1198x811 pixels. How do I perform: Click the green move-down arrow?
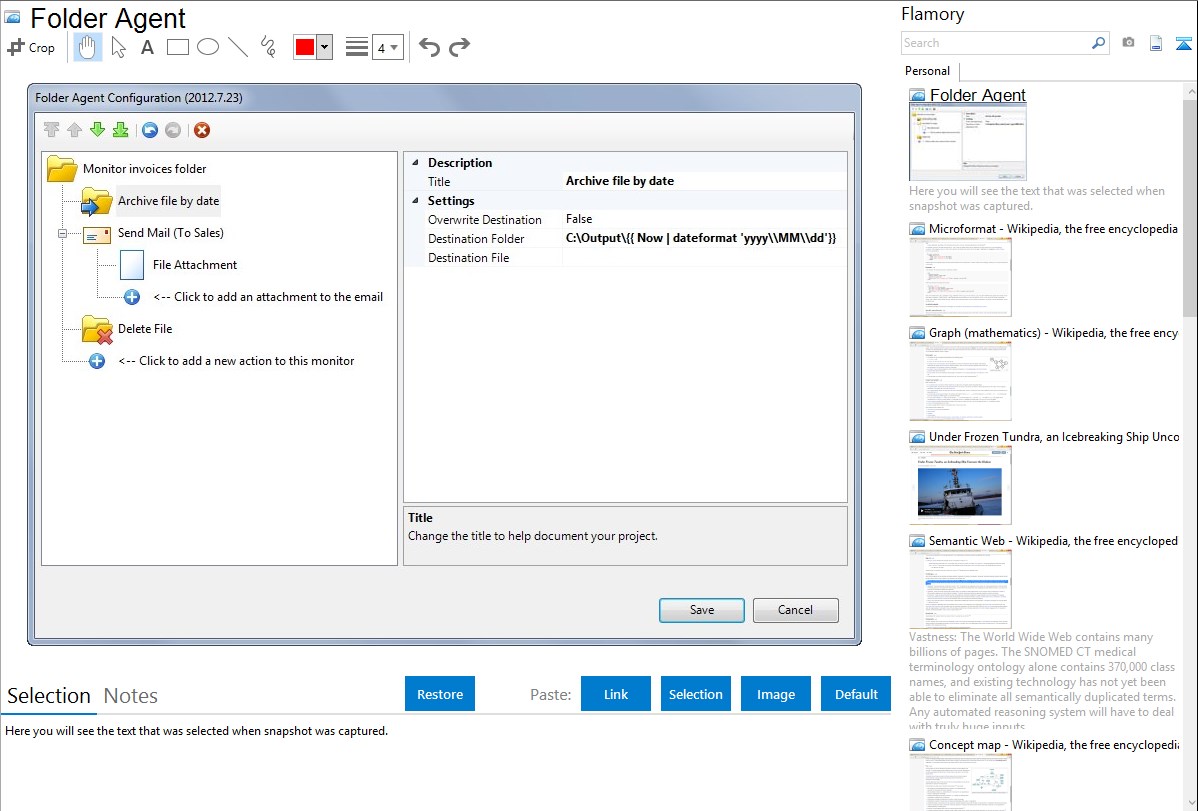click(x=97, y=130)
